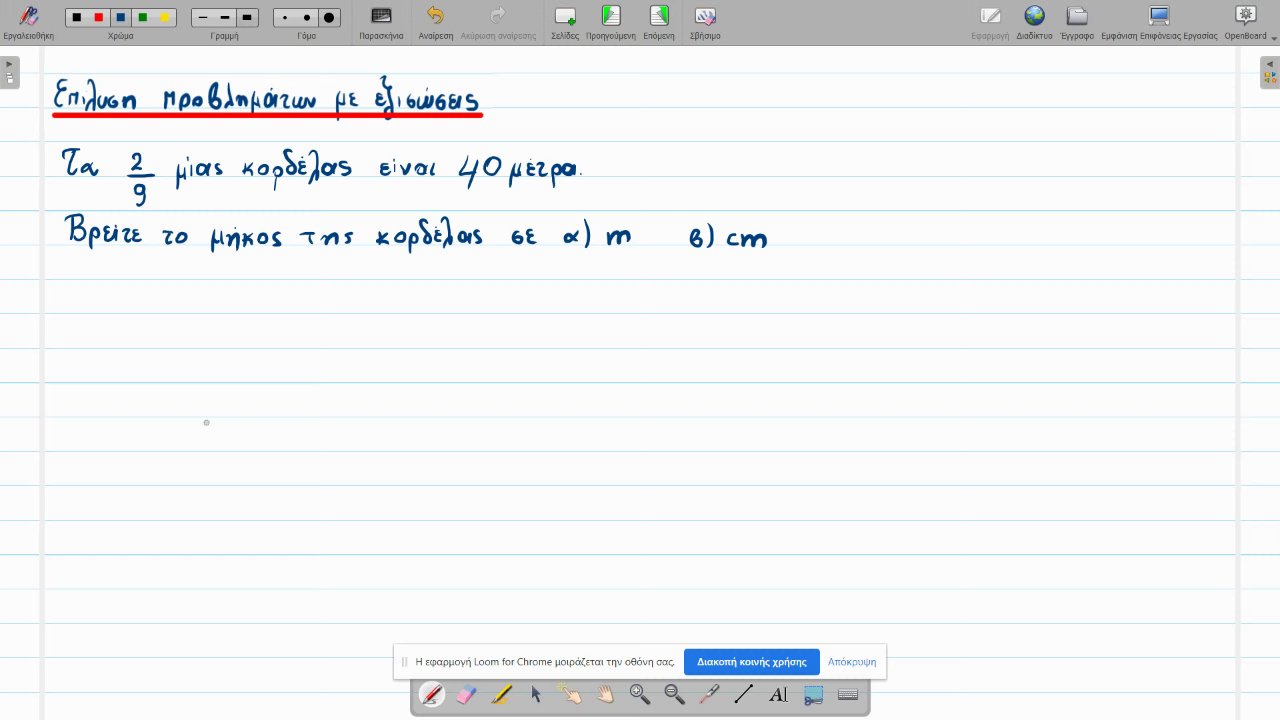Open the OpenBoard main menu

(1246, 22)
